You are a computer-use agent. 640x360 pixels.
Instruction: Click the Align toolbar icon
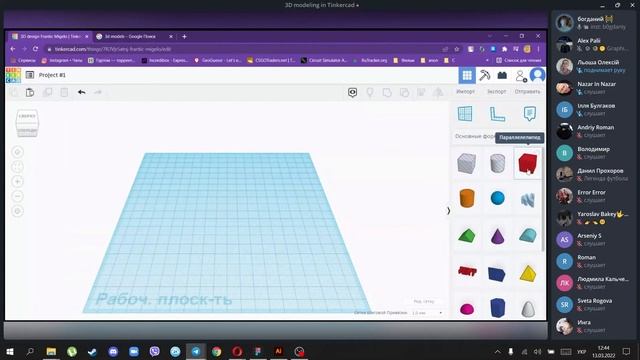pyautogui.click(x=421, y=92)
